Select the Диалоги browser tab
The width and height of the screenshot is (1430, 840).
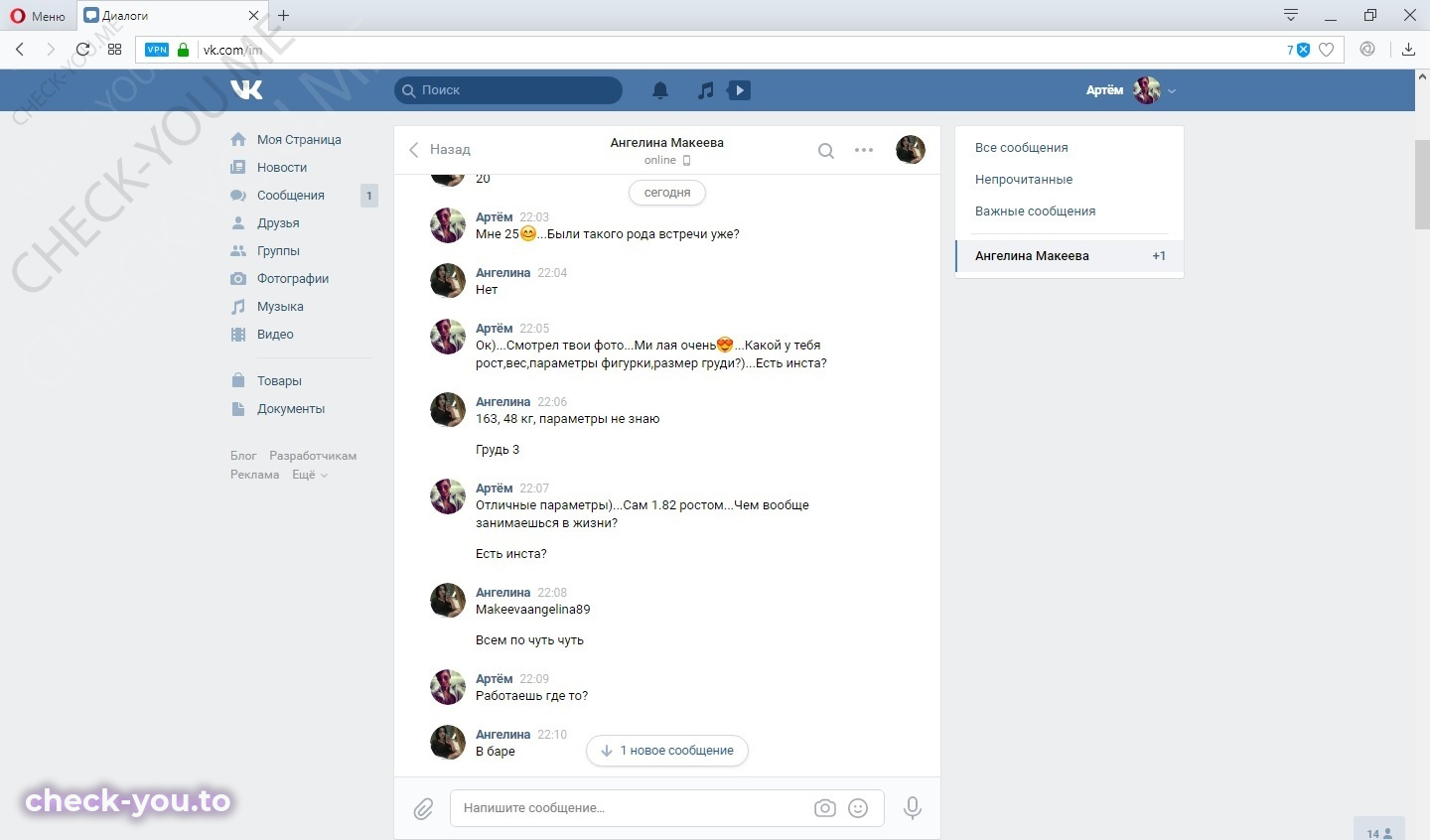click(x=171, y=16)
